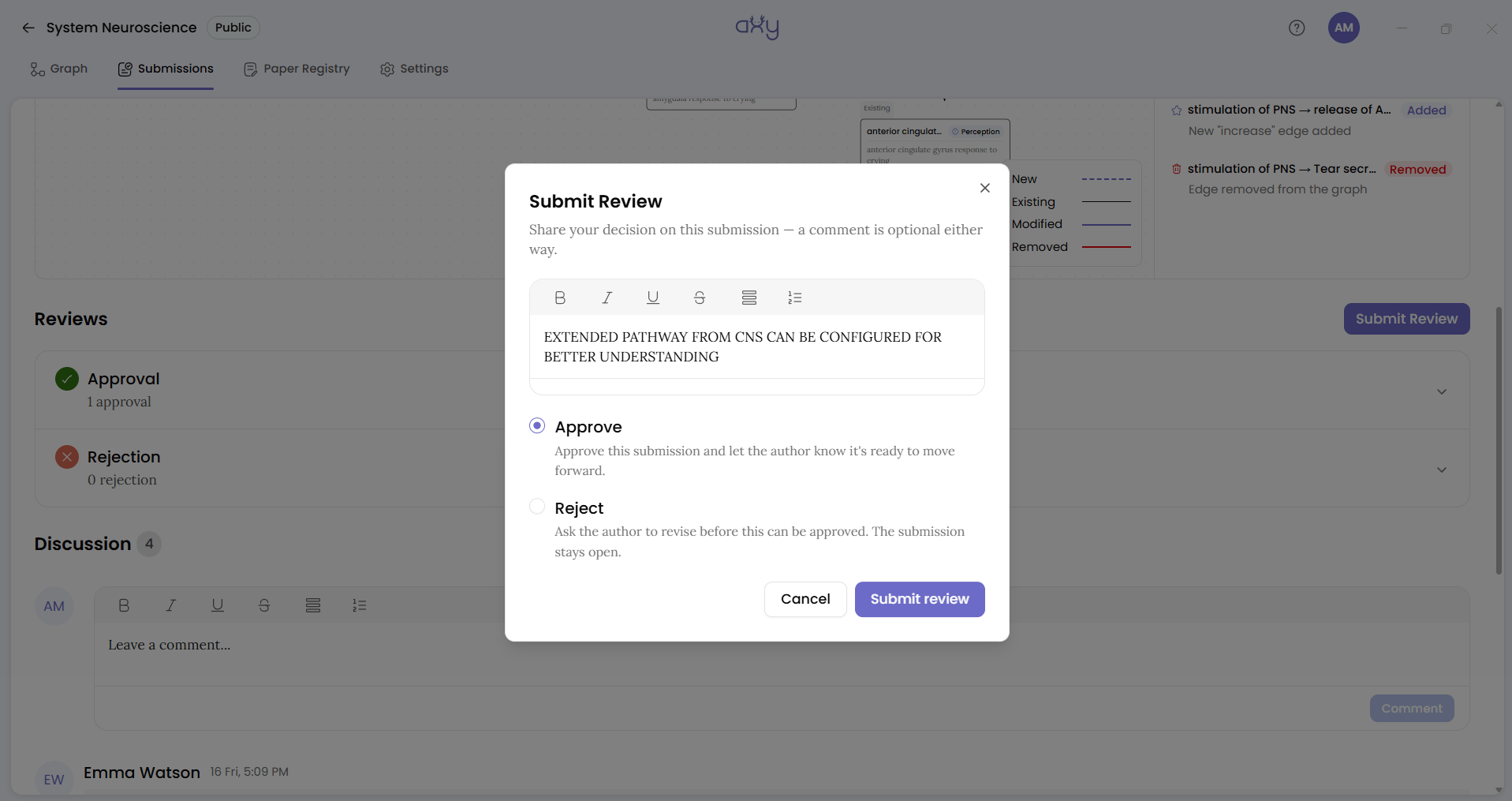1512x801 pixels.
Task: Select the Reject radio option
Action: click(537, 507)
